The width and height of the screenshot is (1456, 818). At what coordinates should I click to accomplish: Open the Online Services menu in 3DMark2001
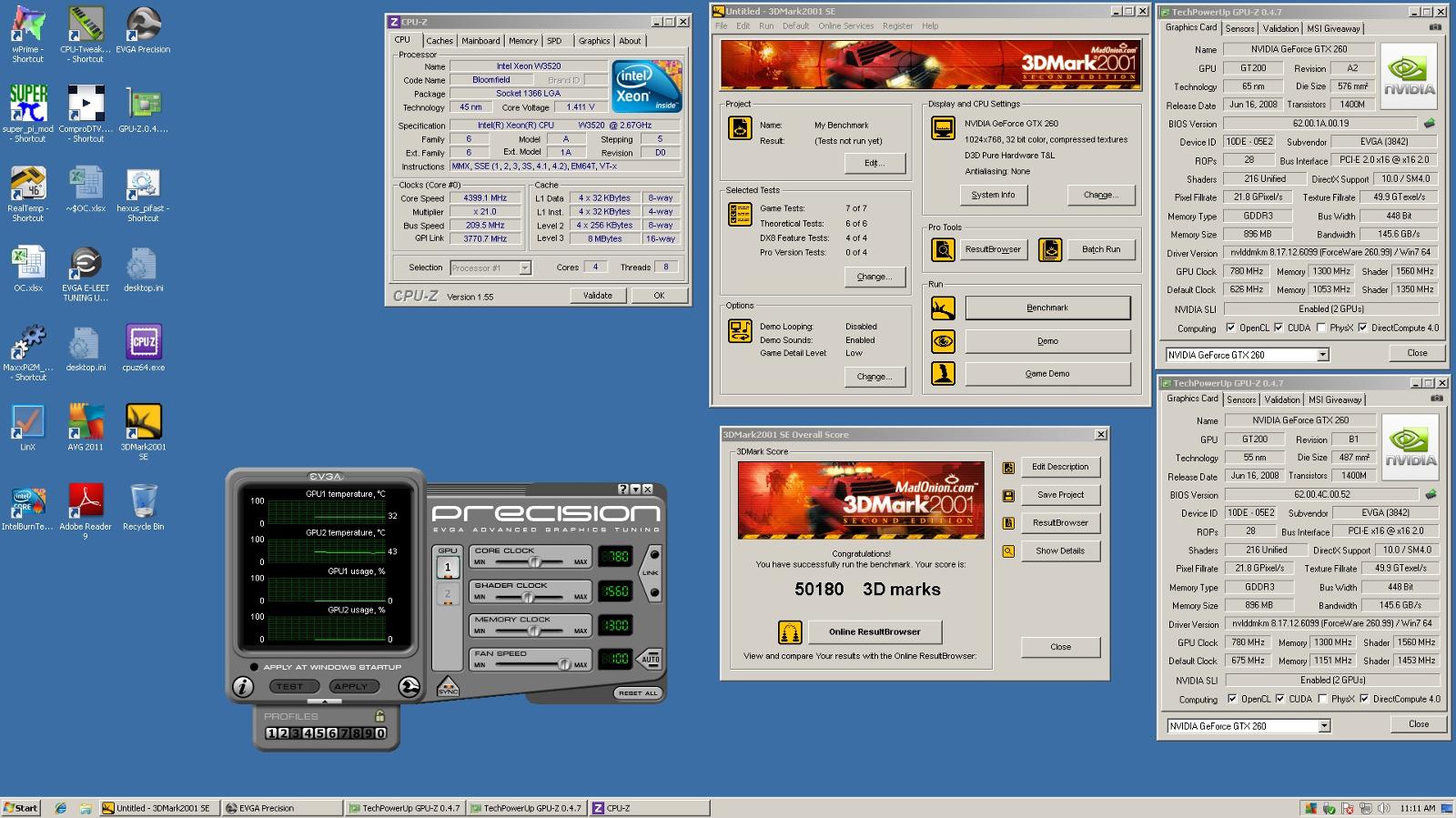pyautogui.click(x=845, y=25)
